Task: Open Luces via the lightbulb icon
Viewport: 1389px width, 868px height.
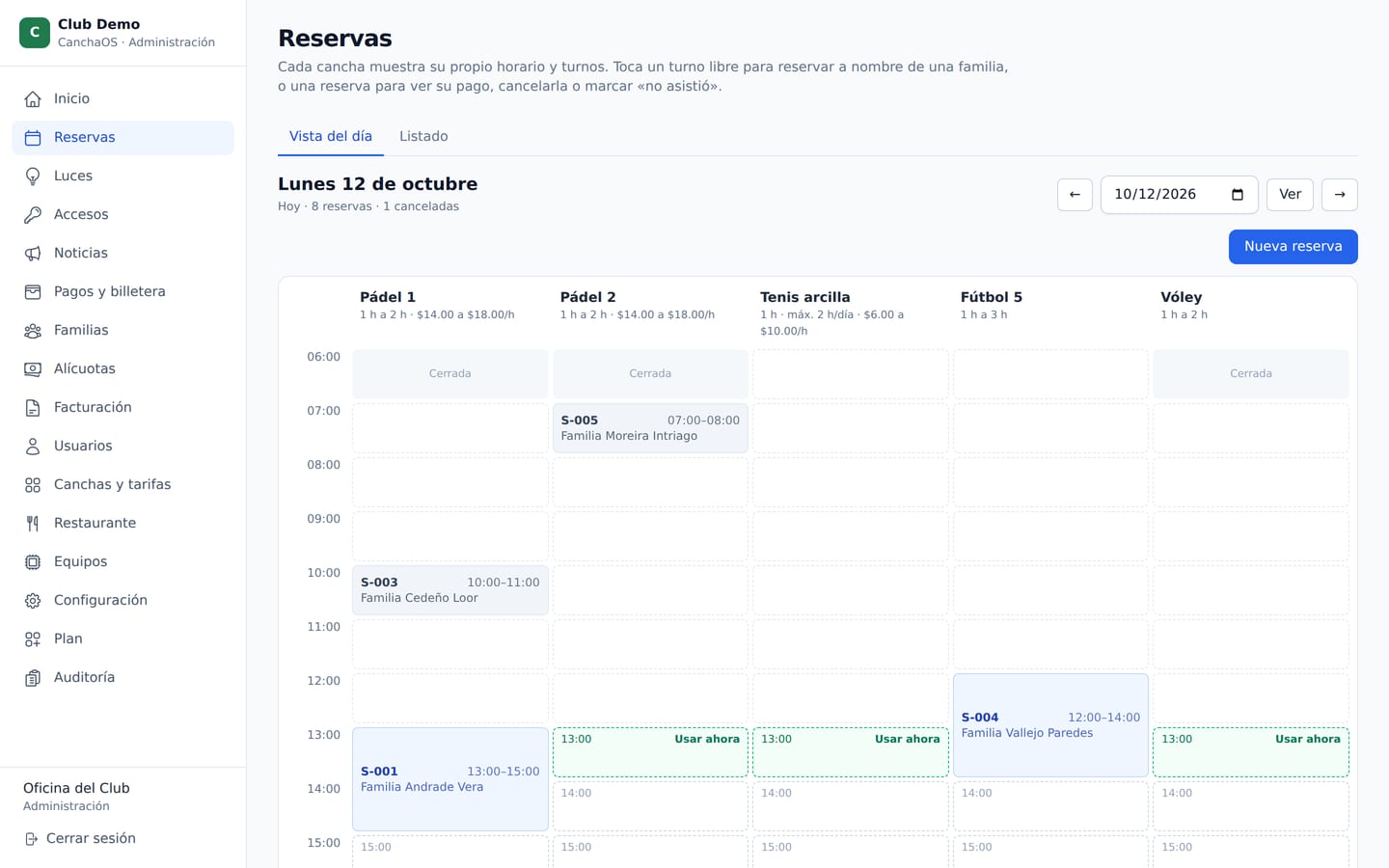Action: [33, 176]
